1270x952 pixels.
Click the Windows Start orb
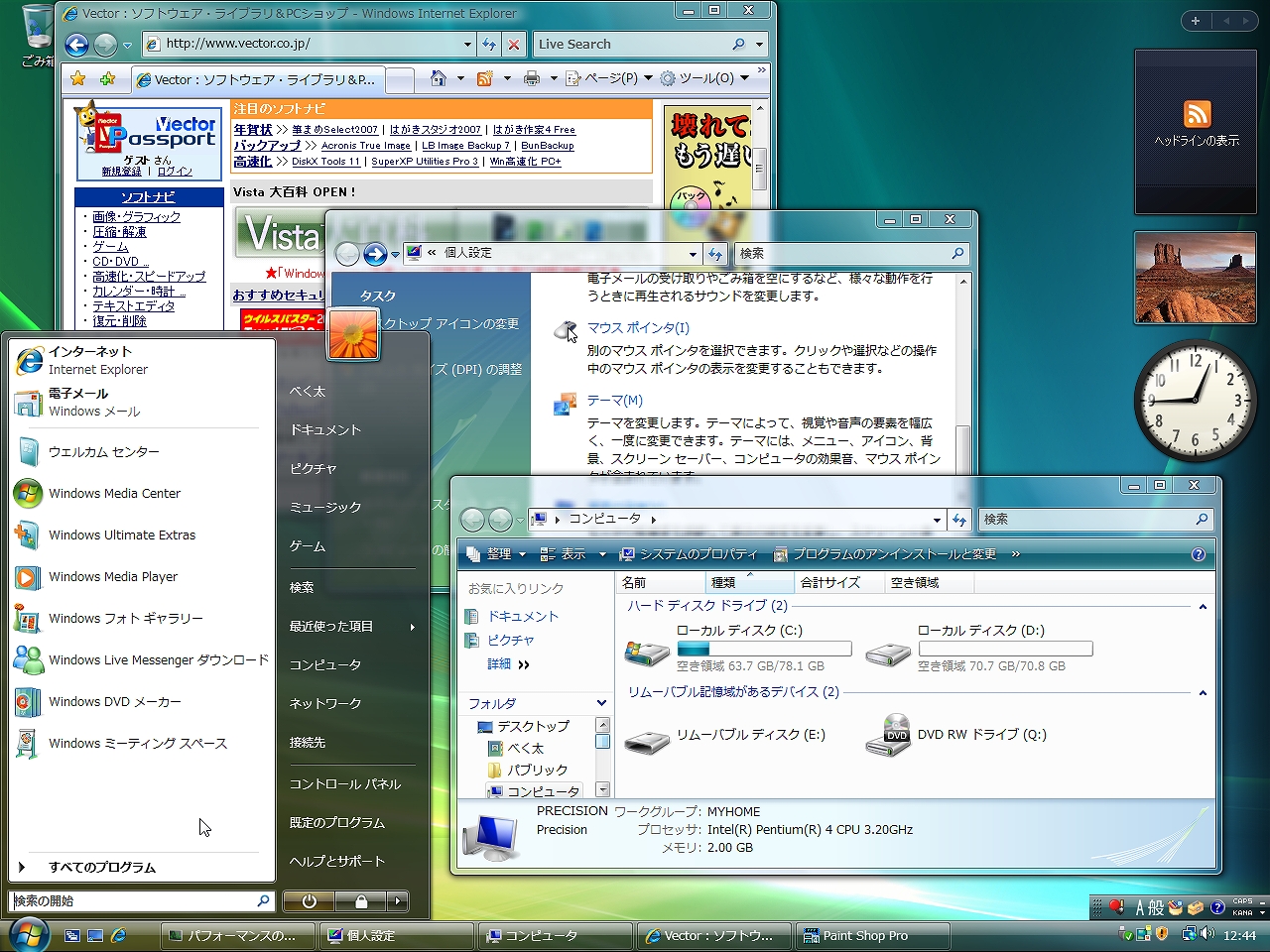pos(28,935)
